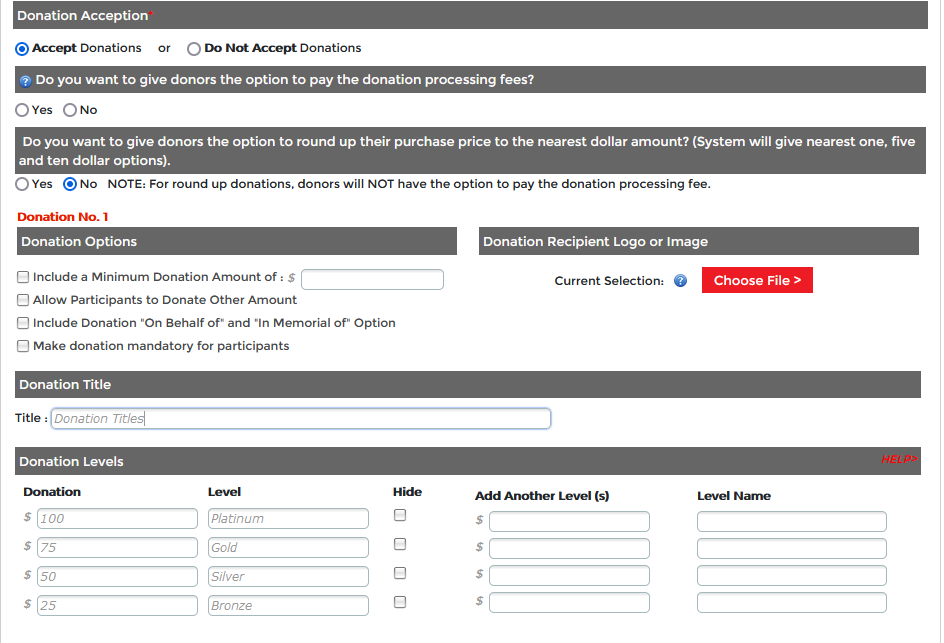Image resolution: width=944 pixels, height=643 pixels.
Task: Focus the 100 donation amount field
Action: click(x=117, y=519)
